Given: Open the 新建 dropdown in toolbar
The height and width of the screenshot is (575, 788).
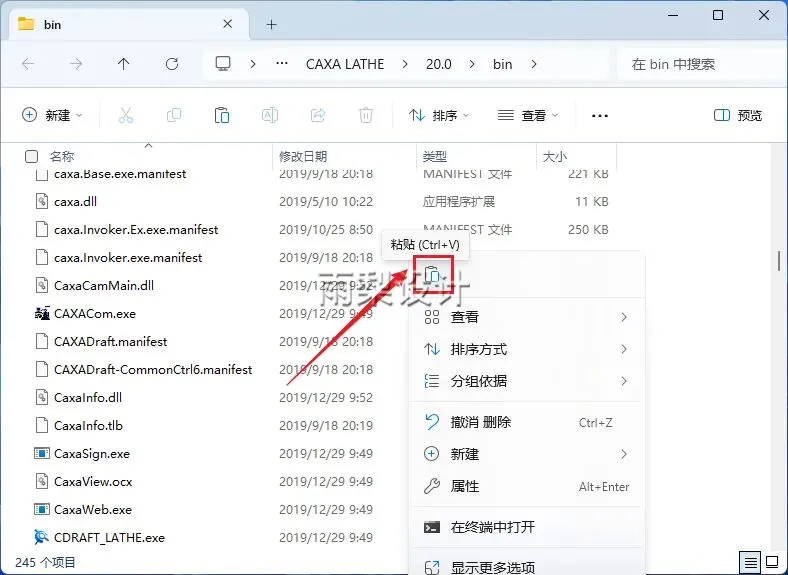Looking at the screenshot, I should (x=52, y=116).
